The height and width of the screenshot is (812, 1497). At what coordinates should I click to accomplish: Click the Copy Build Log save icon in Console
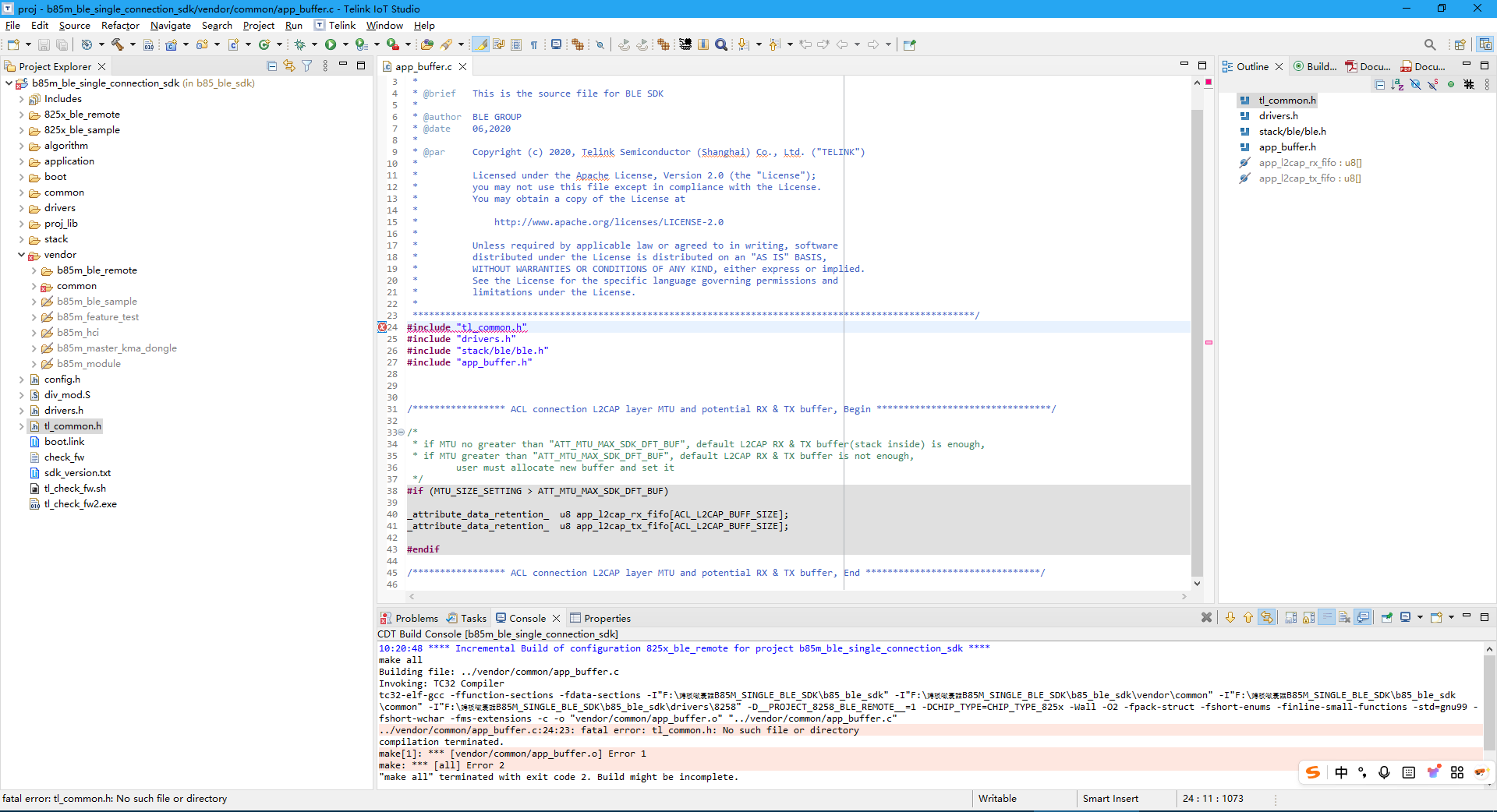pyautogui.click(x=1291, y=617)
